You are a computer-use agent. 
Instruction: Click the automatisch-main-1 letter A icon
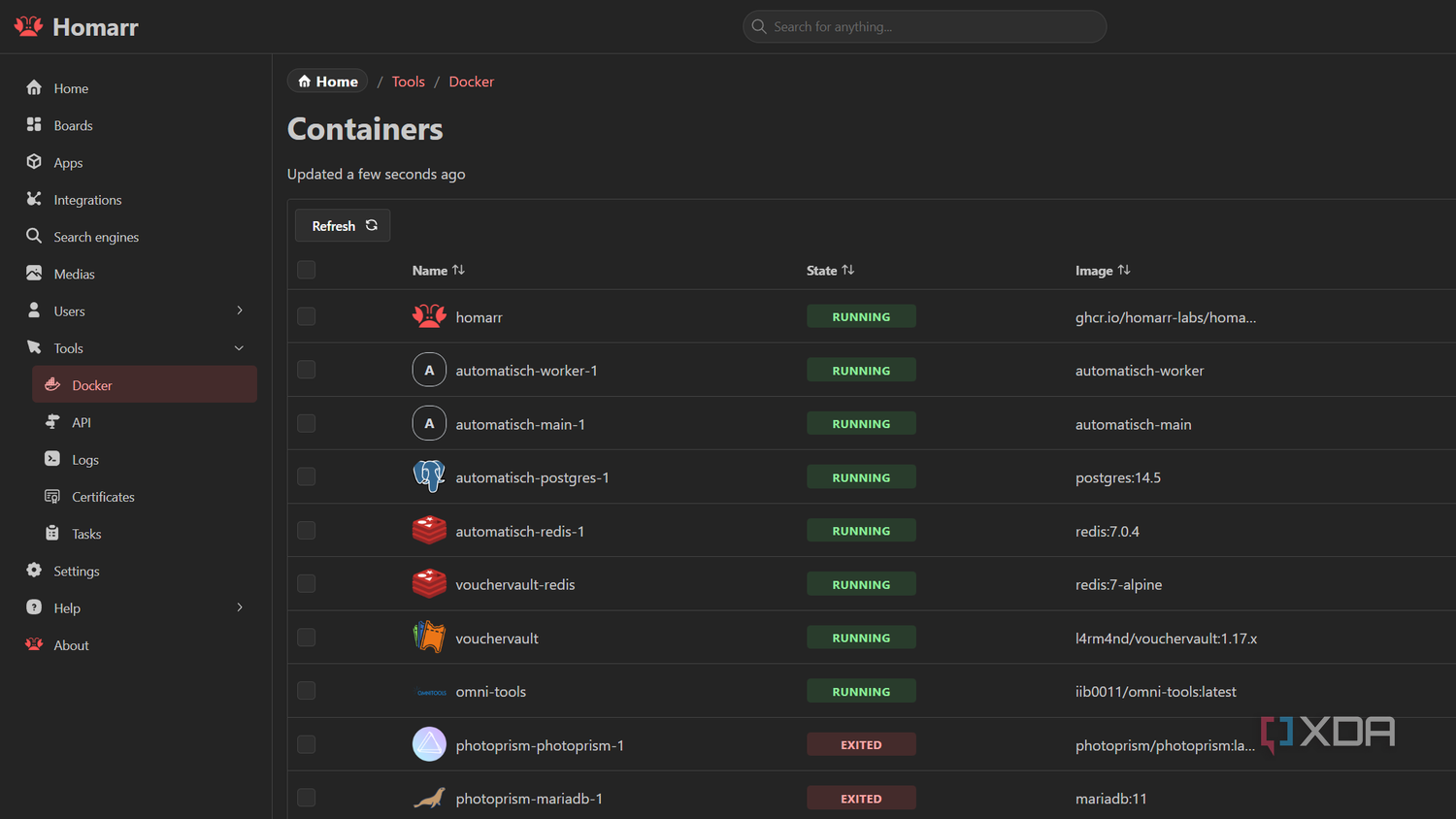coord(429,423)
